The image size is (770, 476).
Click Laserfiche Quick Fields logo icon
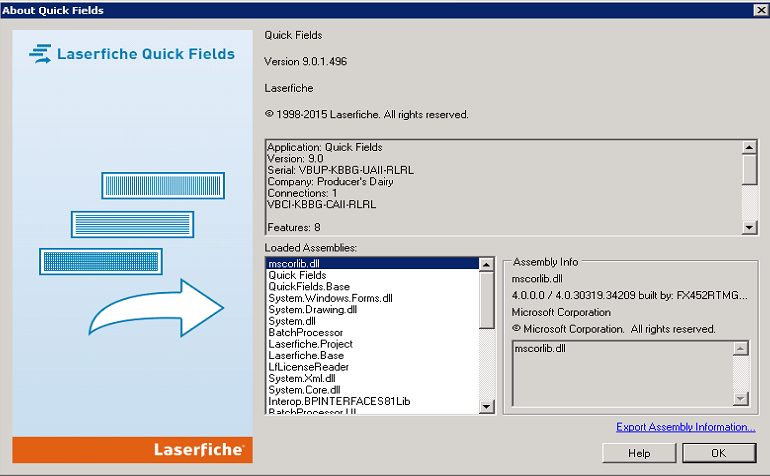coord(40,54)
